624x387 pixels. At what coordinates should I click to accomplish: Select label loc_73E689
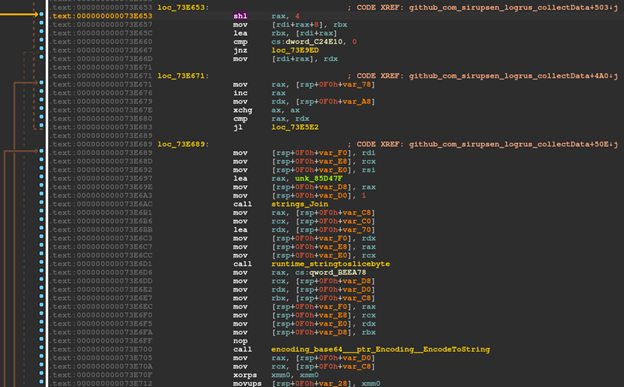point(183,144)
